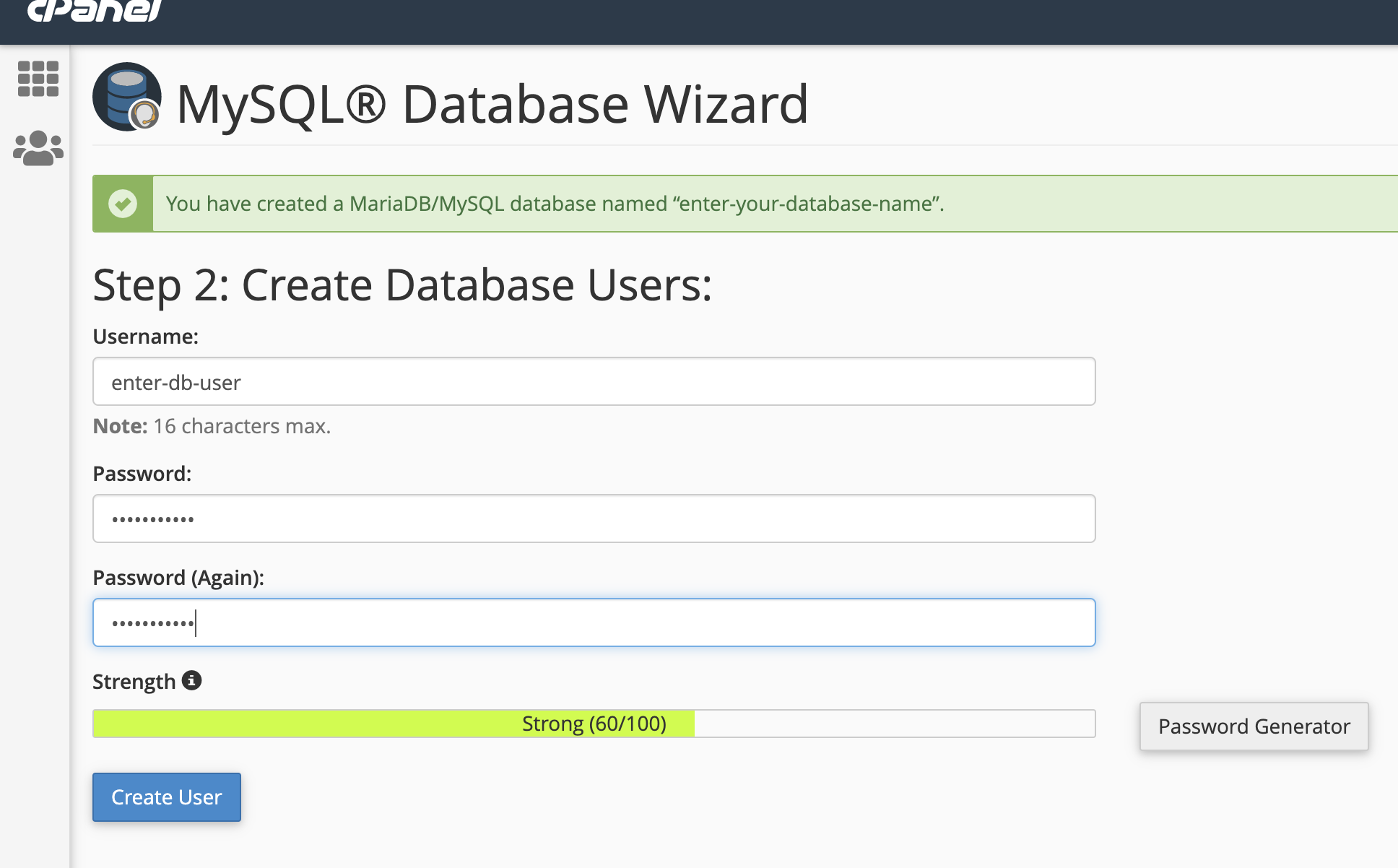Image resolution: width=1398 pixels, height=868 pixels.
Task: Click the MySQL Database Wizard database icon
Action: pyautogui.click(x=126, y=97)
